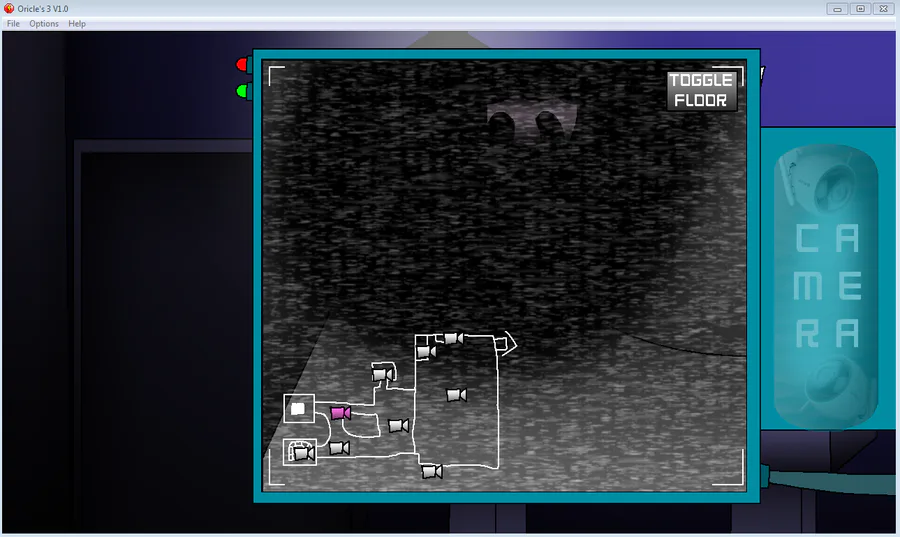
Task: Click the Oricle's 3 title bar app icon
Action: pos(9,8)
